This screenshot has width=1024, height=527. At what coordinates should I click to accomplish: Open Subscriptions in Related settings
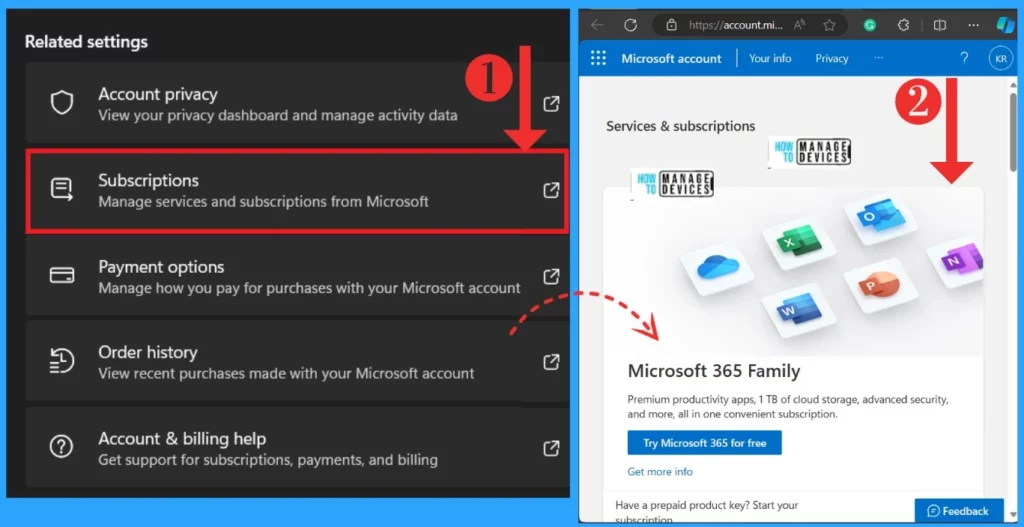coord(296,190)
